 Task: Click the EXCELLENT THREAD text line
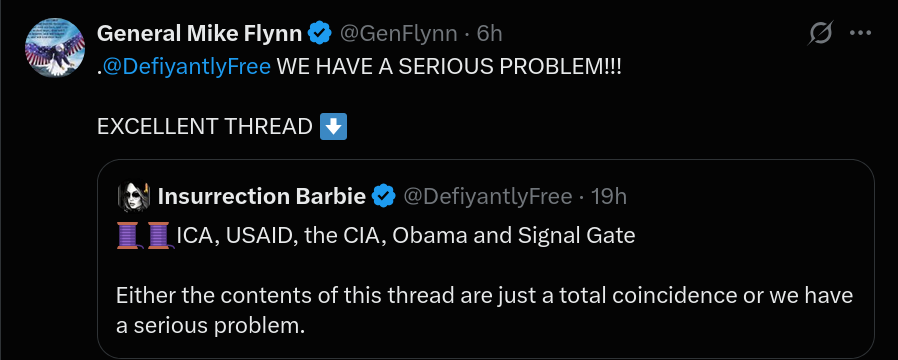pos(204,126)
